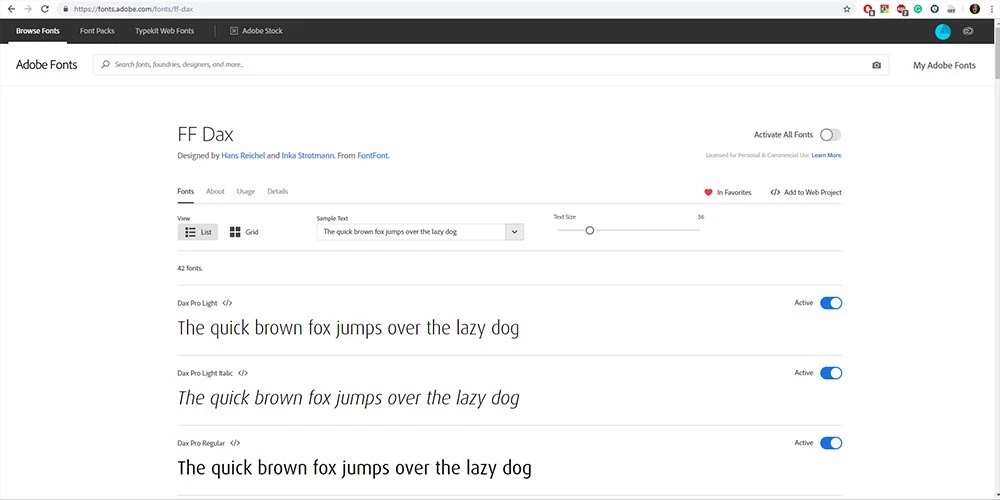
Task: Reload the Adobe Fonts page
Action: click(45, 9)
